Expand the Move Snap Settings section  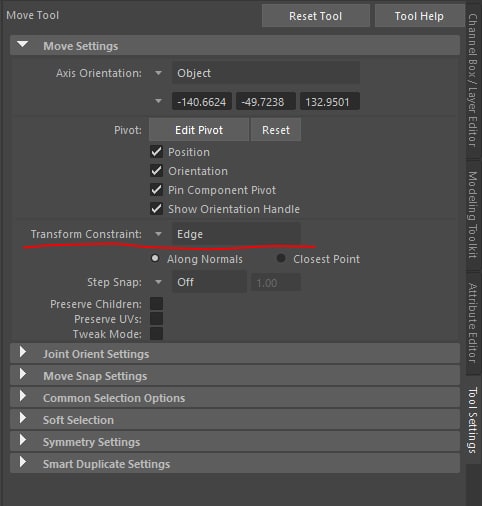[x=23, y=374]
